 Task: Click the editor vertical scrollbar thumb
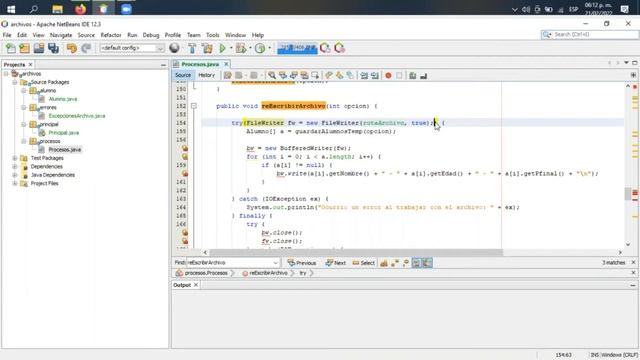pyautogui.click(x=628, y=194)
